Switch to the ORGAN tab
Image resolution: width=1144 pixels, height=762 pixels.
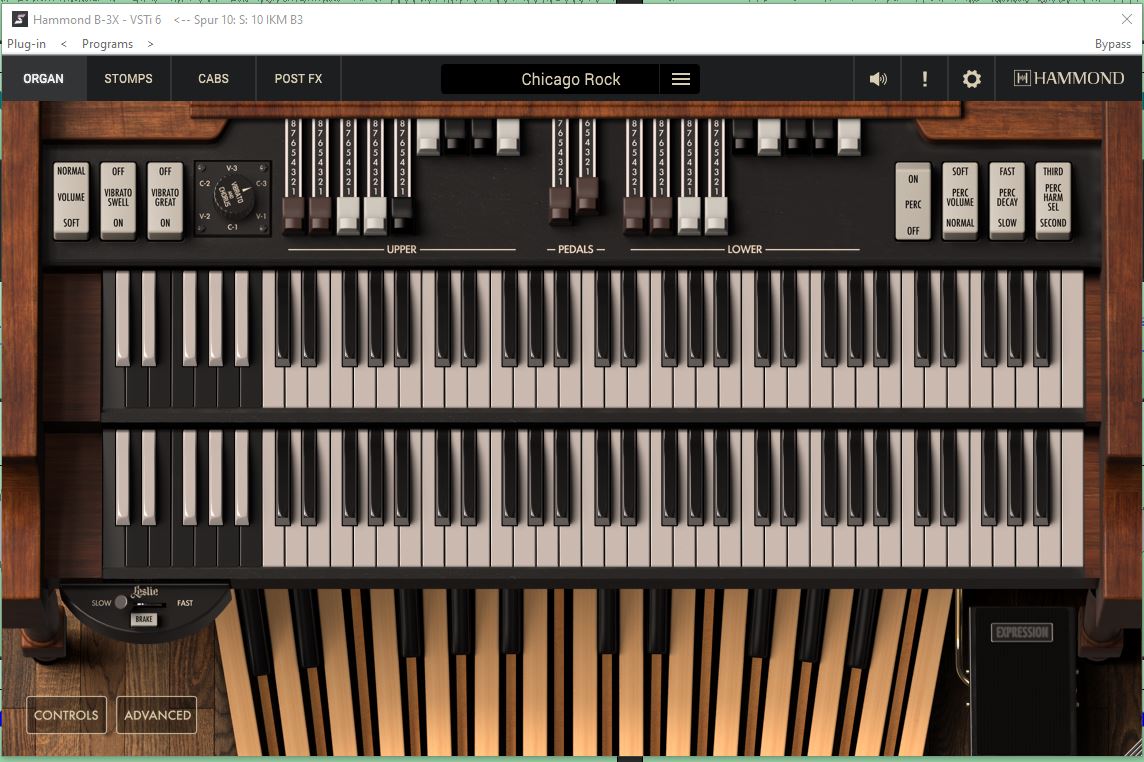pos(43,79)
